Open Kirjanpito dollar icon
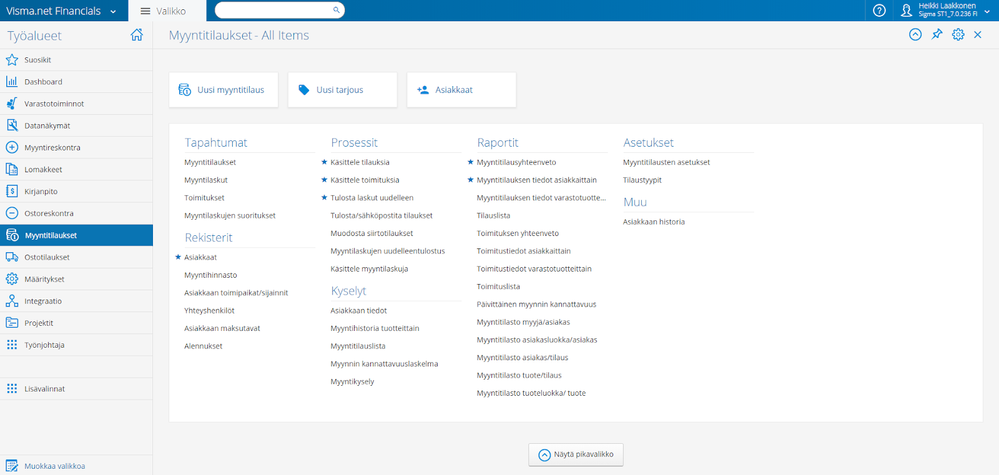The image size is (999, 475). point(11,191)
